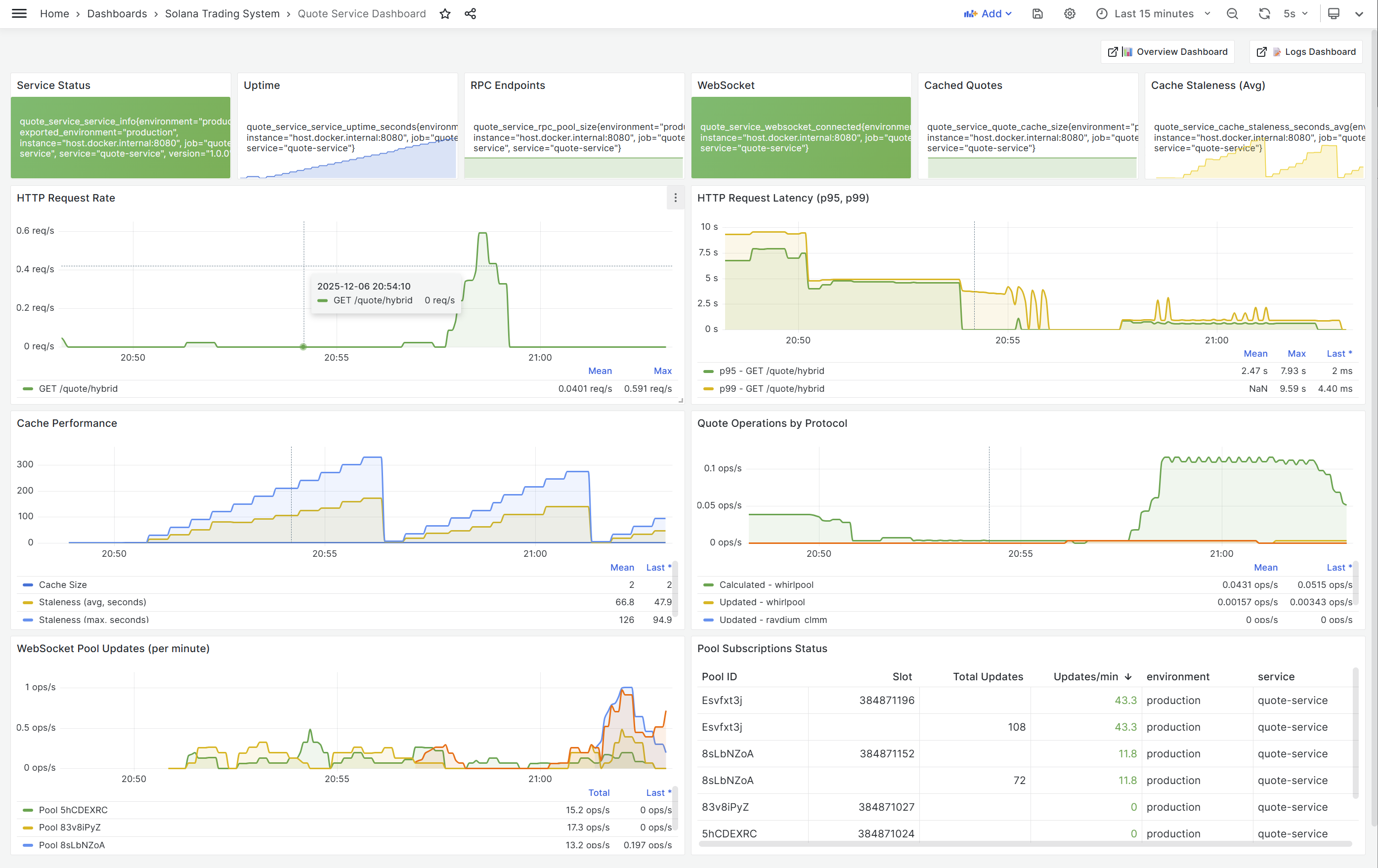Enable TV kiosk display mode
Screen dimensions: 1378x868
1334,13
